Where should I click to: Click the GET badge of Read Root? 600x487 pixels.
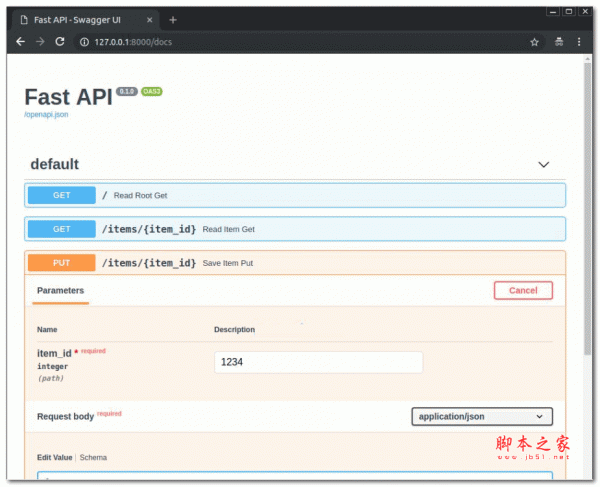(62, 195)
